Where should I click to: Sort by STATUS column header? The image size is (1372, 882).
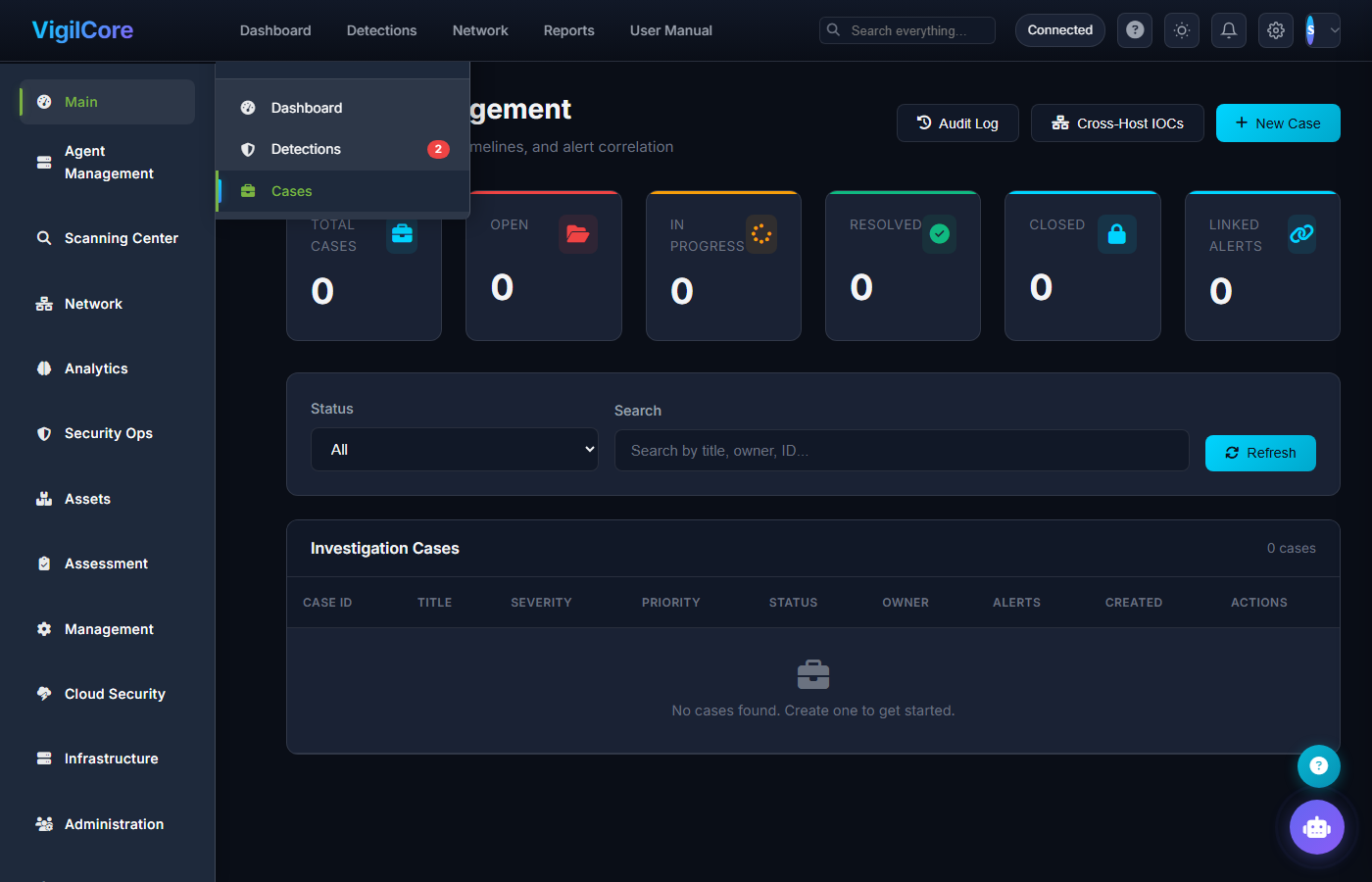(x=793, y=603)
